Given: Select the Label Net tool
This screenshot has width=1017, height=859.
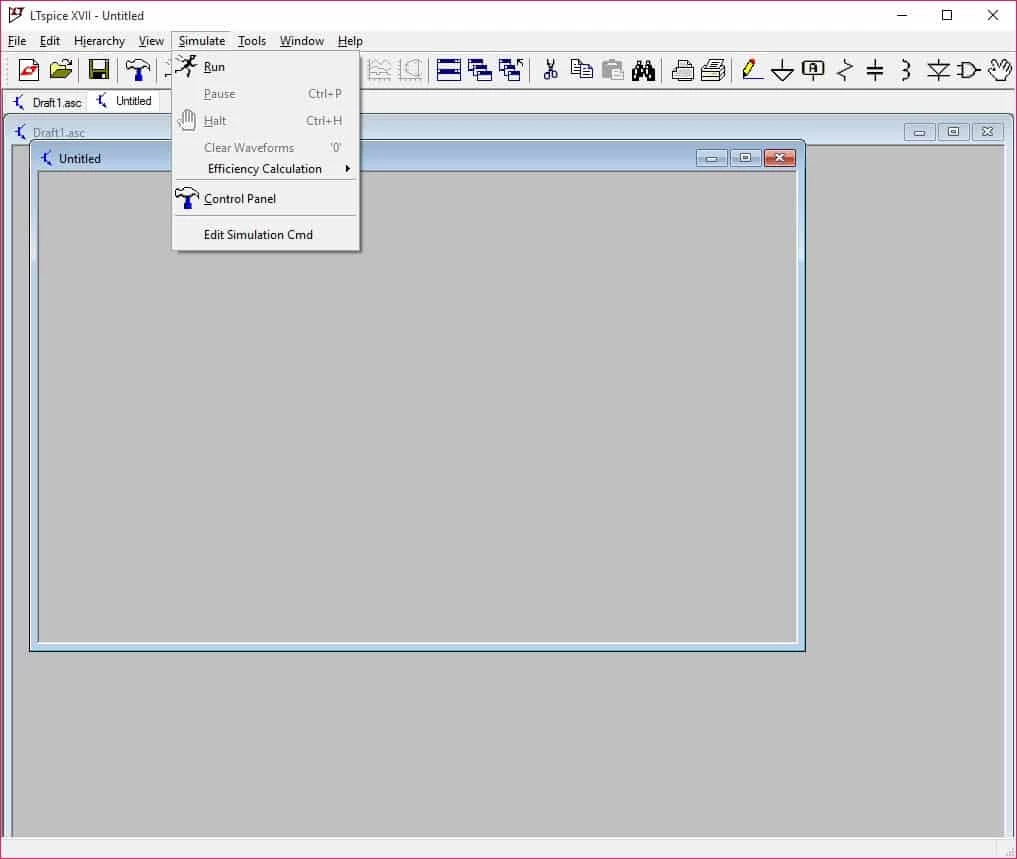Looking at the screenshot, I should click(813, 70).
